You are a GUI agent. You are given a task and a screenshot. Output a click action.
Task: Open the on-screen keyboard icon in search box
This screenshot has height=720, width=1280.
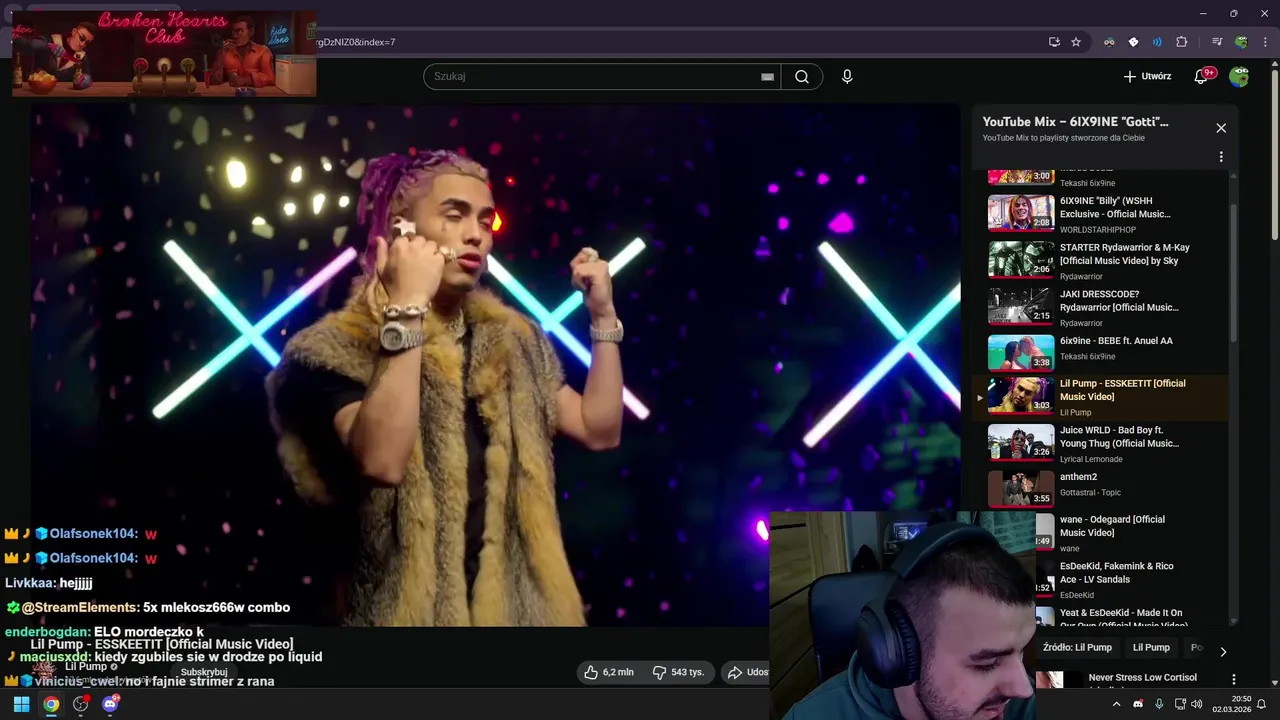[767, 76]
